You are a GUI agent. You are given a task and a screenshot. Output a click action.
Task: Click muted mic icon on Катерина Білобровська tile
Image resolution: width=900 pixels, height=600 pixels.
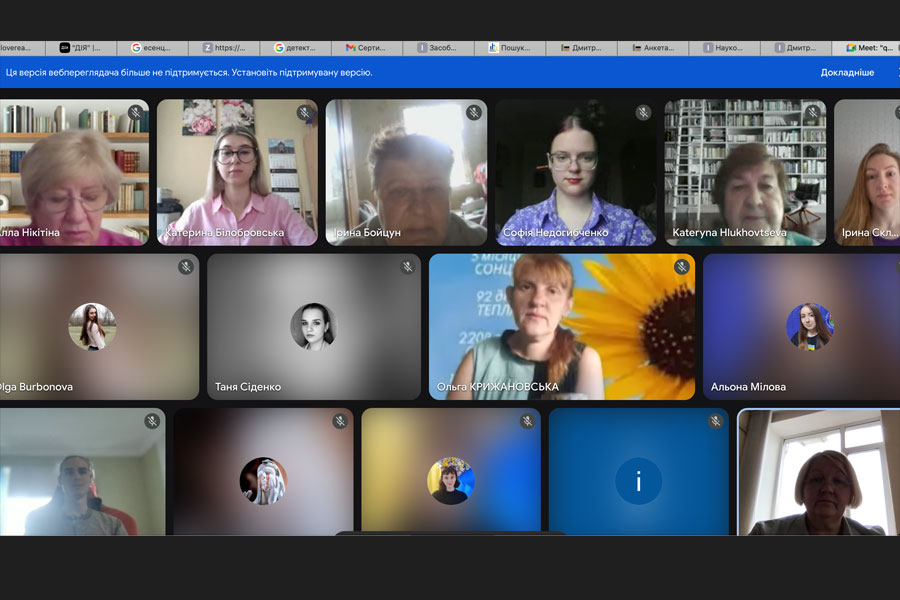coord(305,113)
